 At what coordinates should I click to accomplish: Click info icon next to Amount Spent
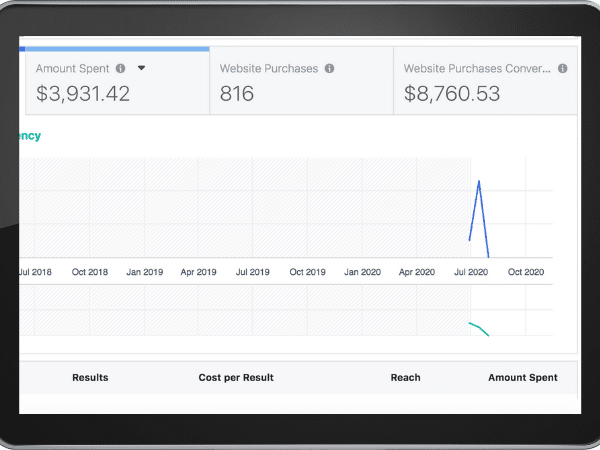(x=121, y=69)
